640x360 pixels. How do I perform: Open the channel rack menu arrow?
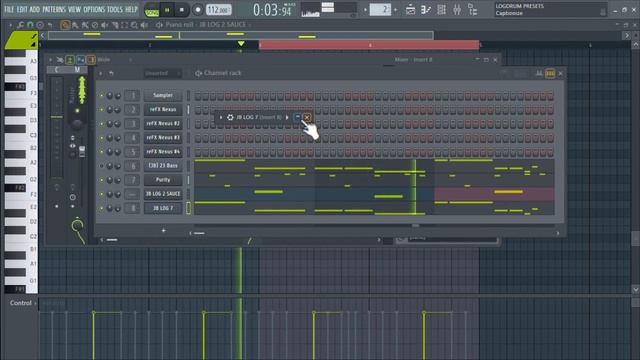pos(101,73)
